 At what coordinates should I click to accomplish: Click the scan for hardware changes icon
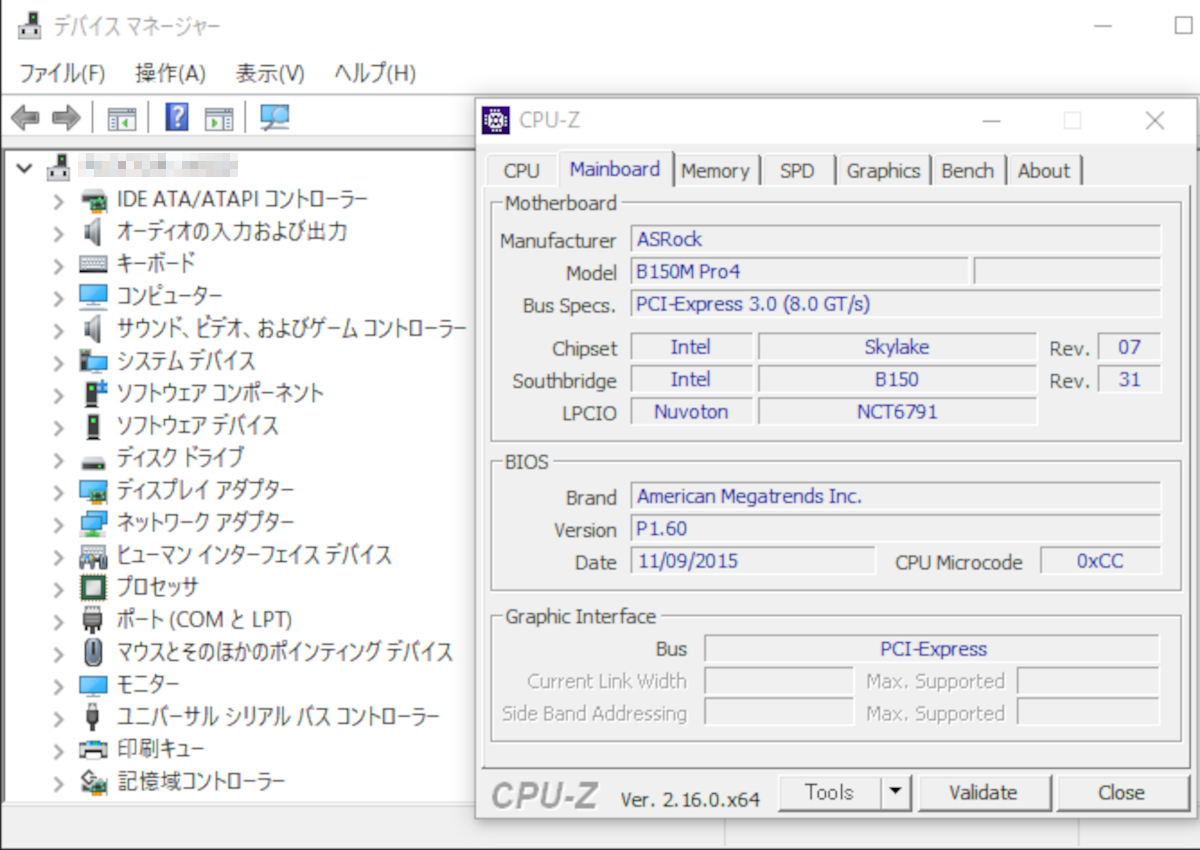click(274, 117)
